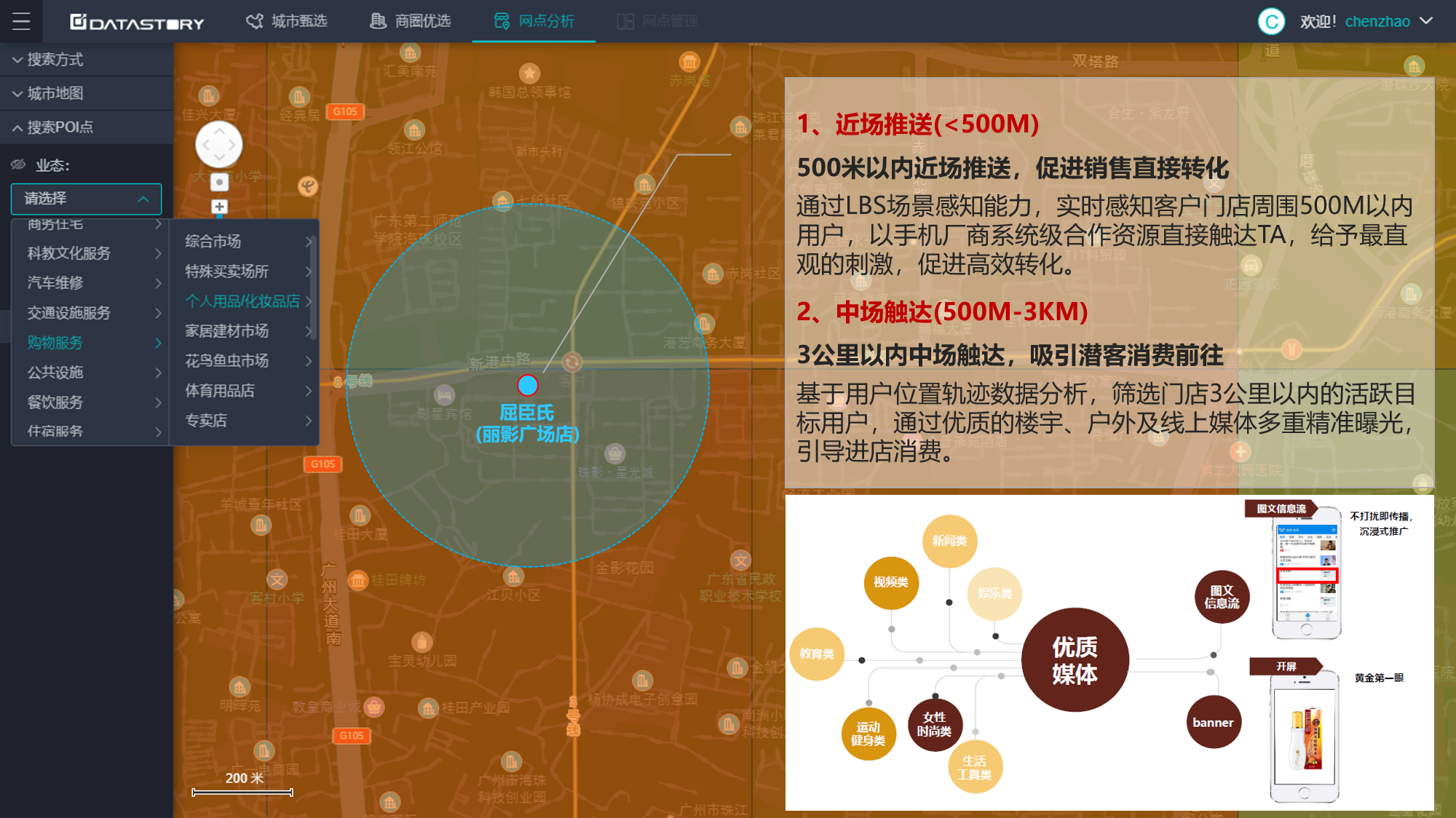
Task: Select 个人用品/化妆品店 subcategory
Action: click(244, 301)
